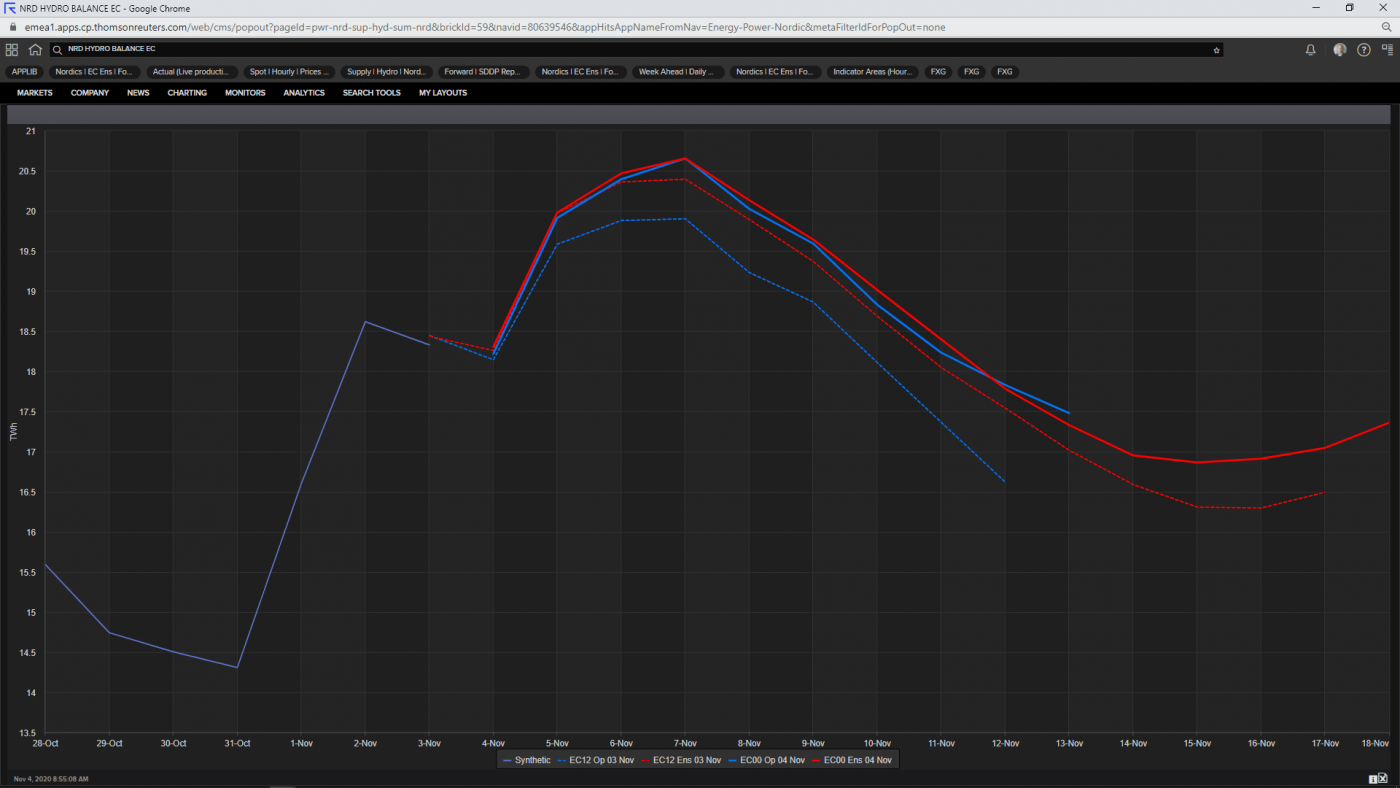1400x788 pixels.
Task: Open the side panel layout icon
Action: (x=1388, y=49)
